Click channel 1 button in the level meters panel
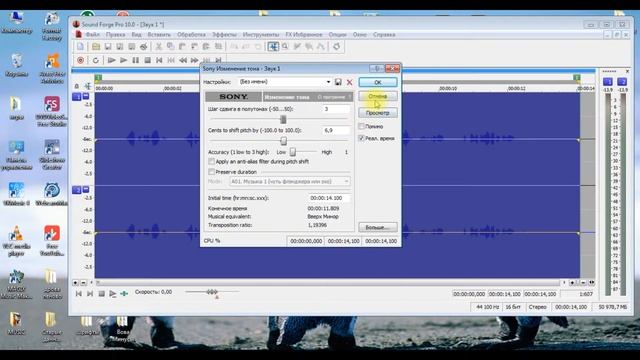This screenshot has width=640, height=360. coord(608,82)
